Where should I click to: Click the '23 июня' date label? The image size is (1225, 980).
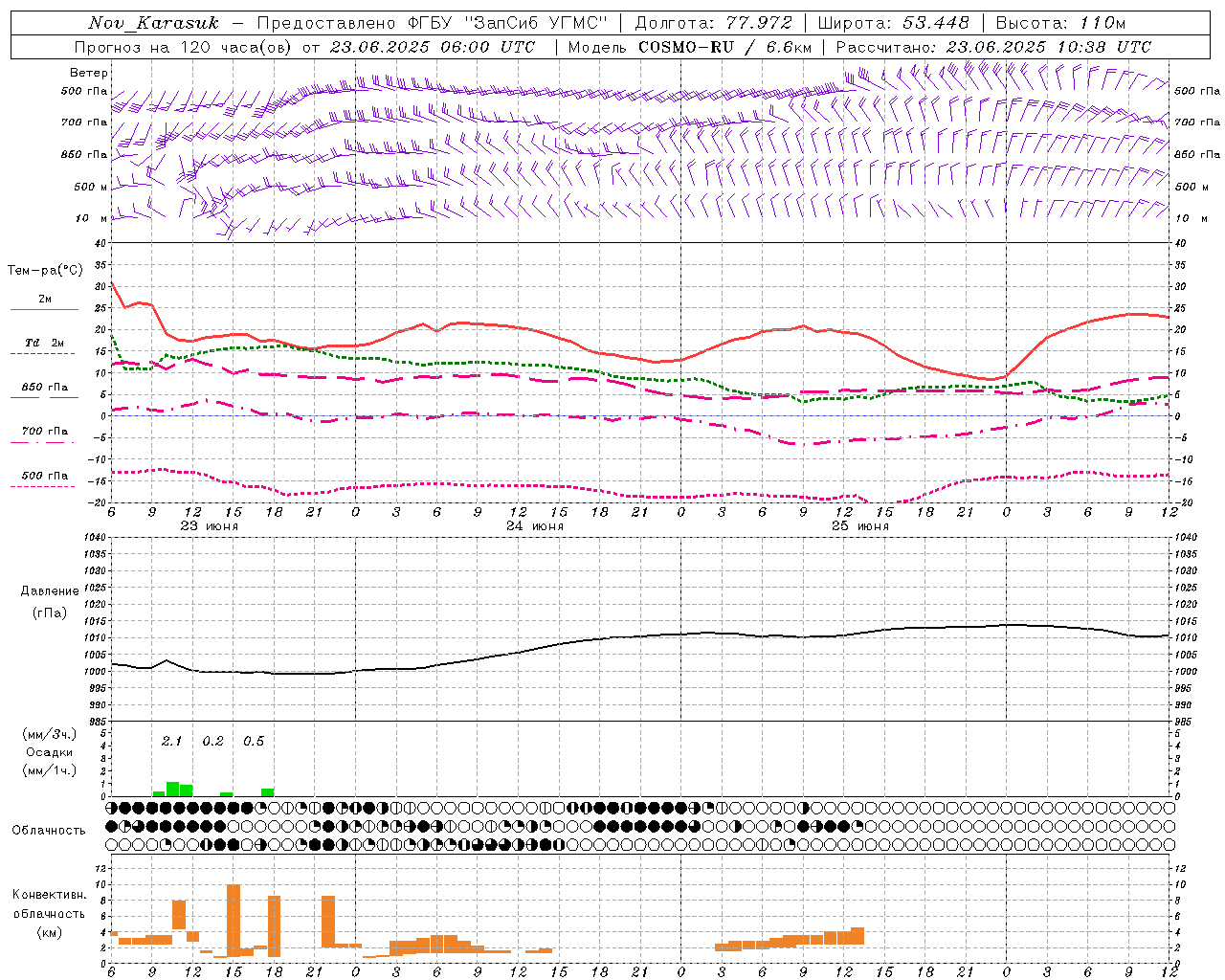pyautogui.click(x=210, y=526)
